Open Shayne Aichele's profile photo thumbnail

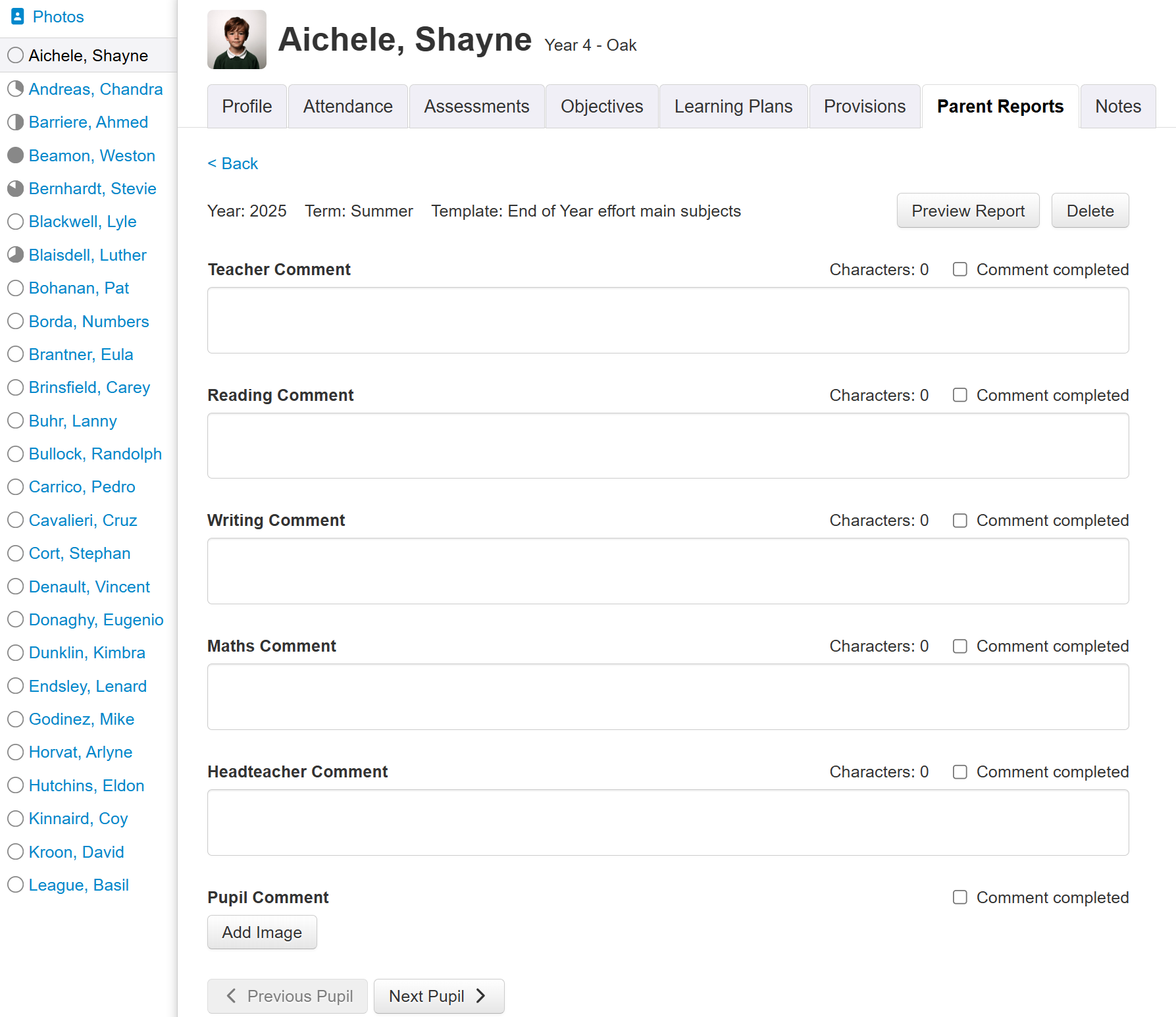click(x=237, y=39)
